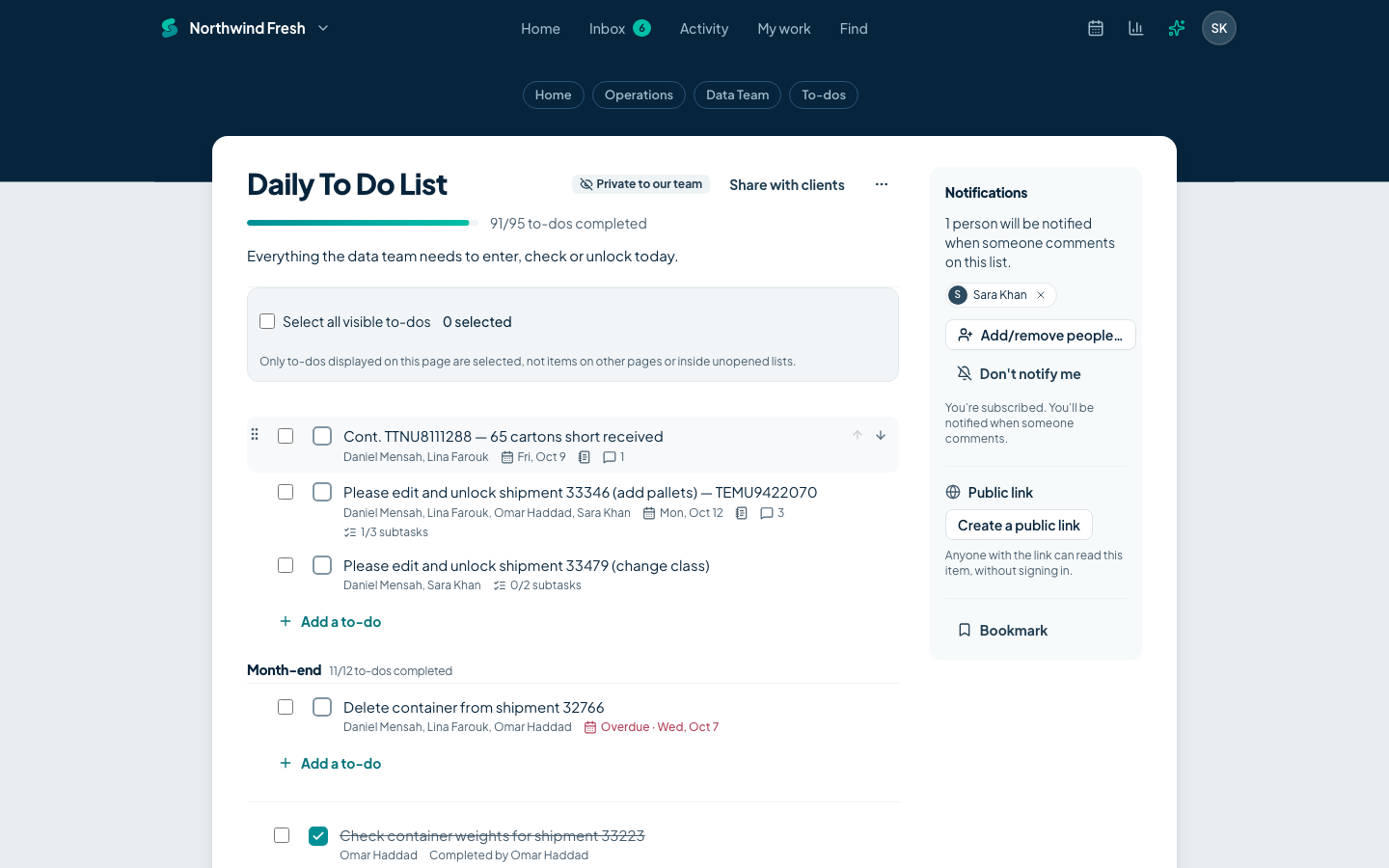Expand the Northwind Fresh workspace chevron
Image resolution: width=1389 pixels, height=868 pixels.
click(x=323, y=28)
